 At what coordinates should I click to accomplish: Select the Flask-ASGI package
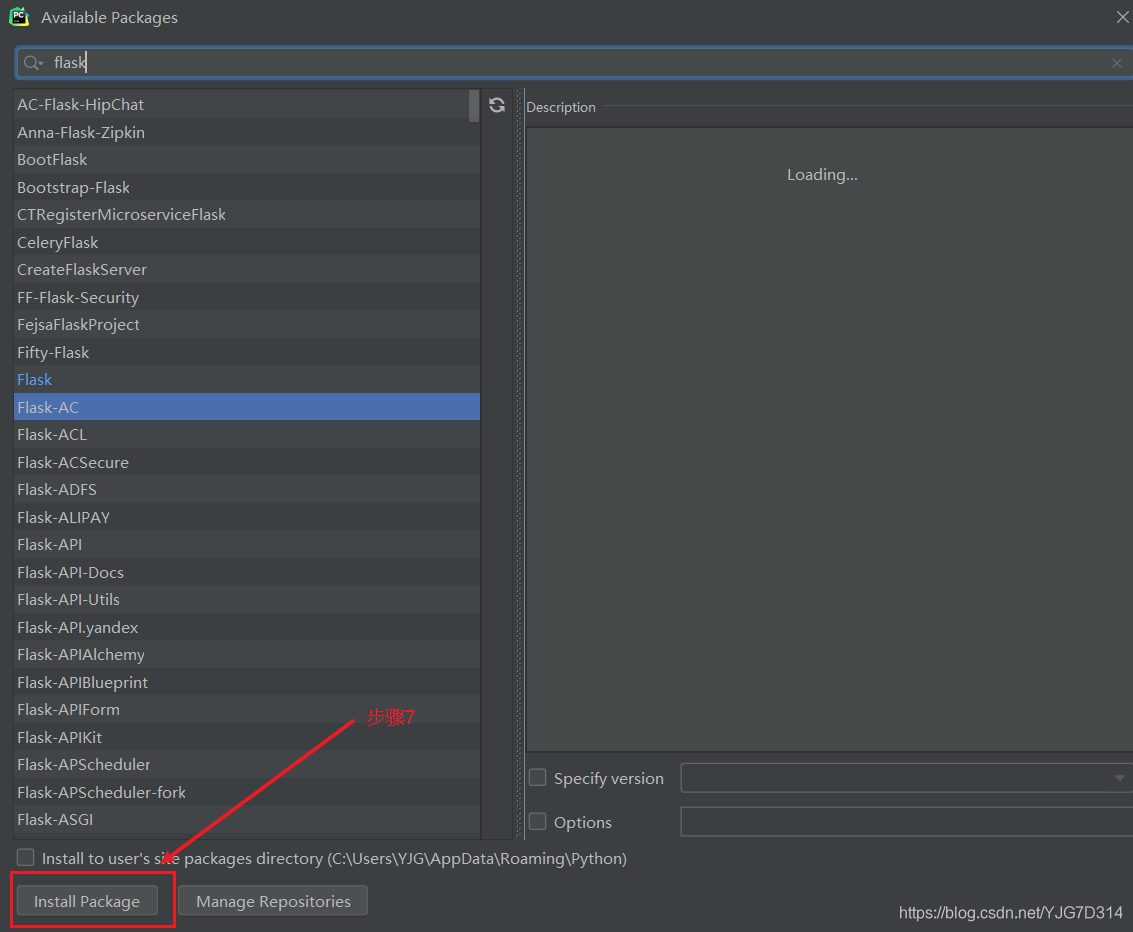pos(247,819)
